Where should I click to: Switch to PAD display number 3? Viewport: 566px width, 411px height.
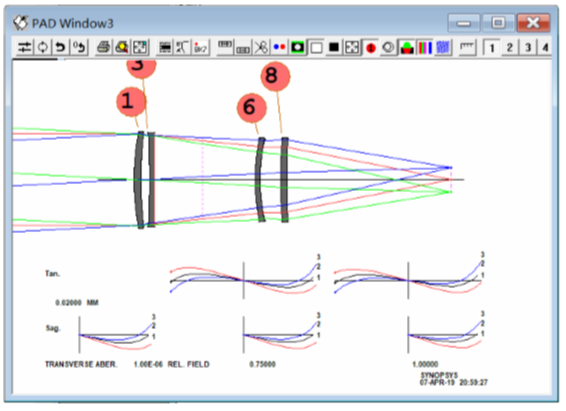[x=527, y=47]
